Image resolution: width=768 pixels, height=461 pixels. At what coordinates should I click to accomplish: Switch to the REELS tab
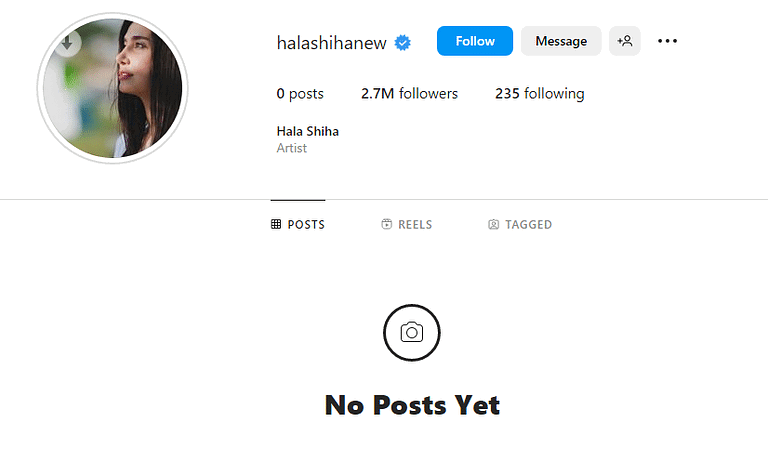point(407,224)
